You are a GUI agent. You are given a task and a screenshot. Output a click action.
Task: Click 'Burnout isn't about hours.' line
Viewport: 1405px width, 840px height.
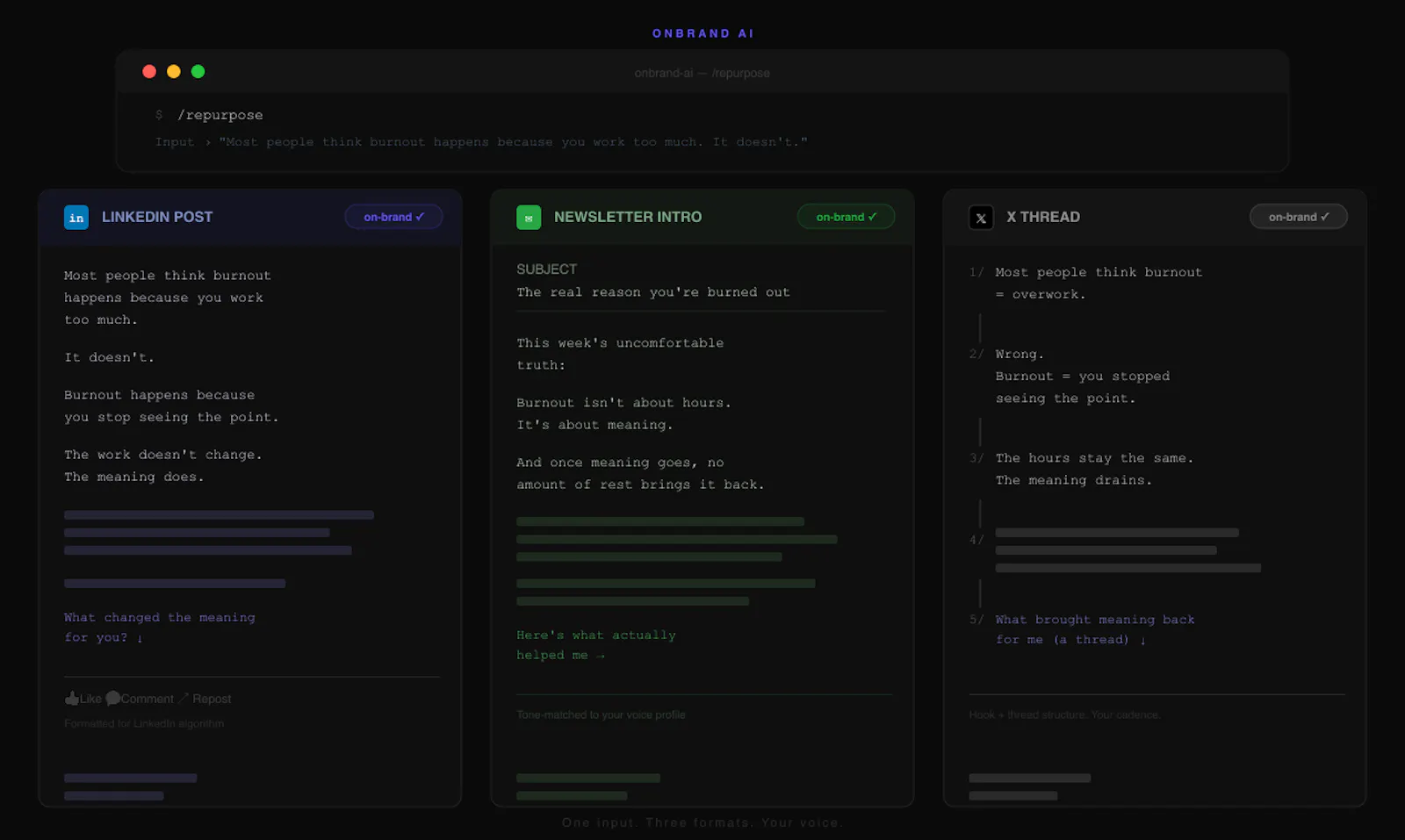pos(623,403)
